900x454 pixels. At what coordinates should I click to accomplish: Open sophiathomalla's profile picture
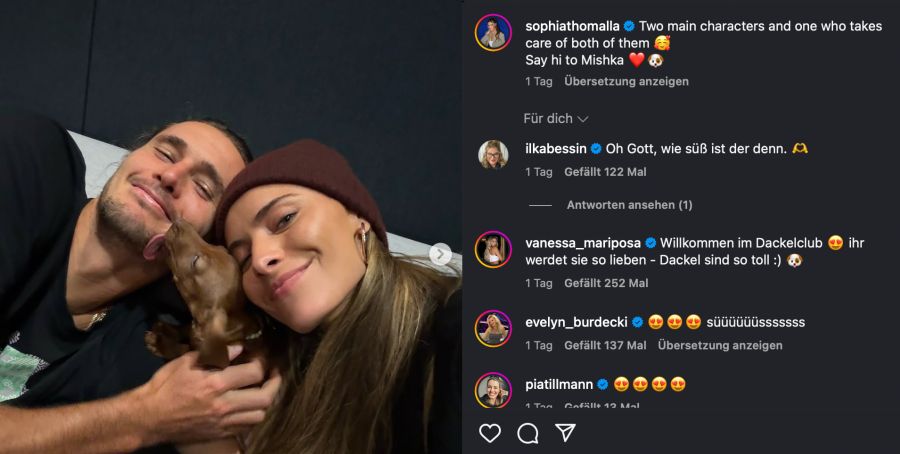coord(493,33)
